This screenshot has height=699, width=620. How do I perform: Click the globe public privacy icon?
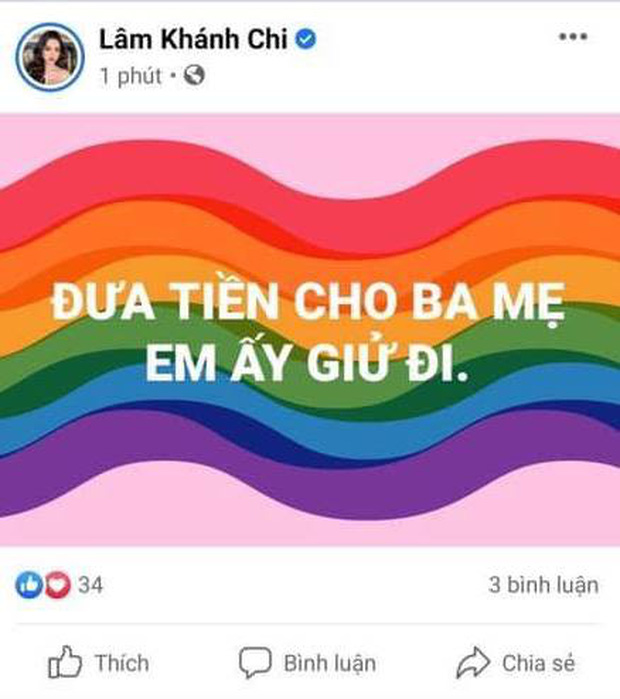click(194, 75)
